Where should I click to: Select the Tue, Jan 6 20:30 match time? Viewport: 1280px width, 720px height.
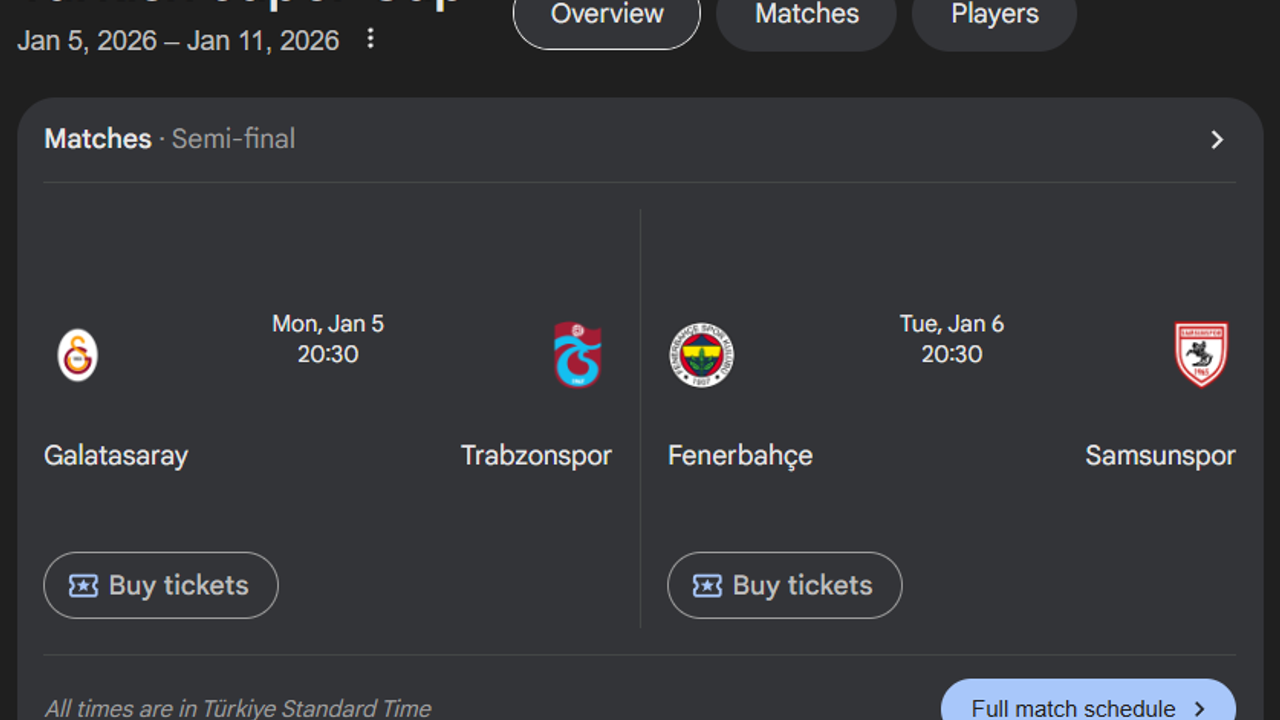pos(951,339)
